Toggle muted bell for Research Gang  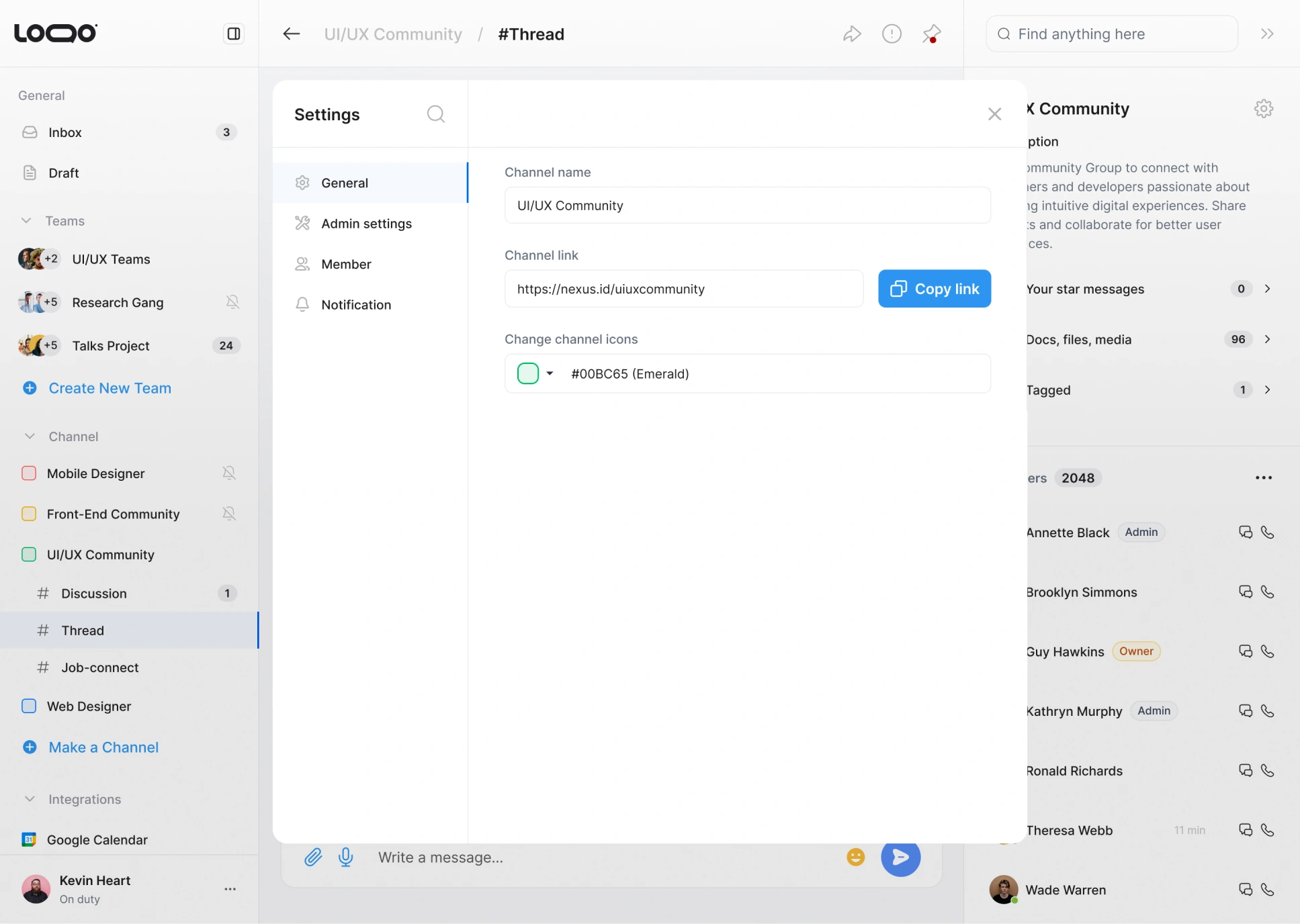point(232,302)
